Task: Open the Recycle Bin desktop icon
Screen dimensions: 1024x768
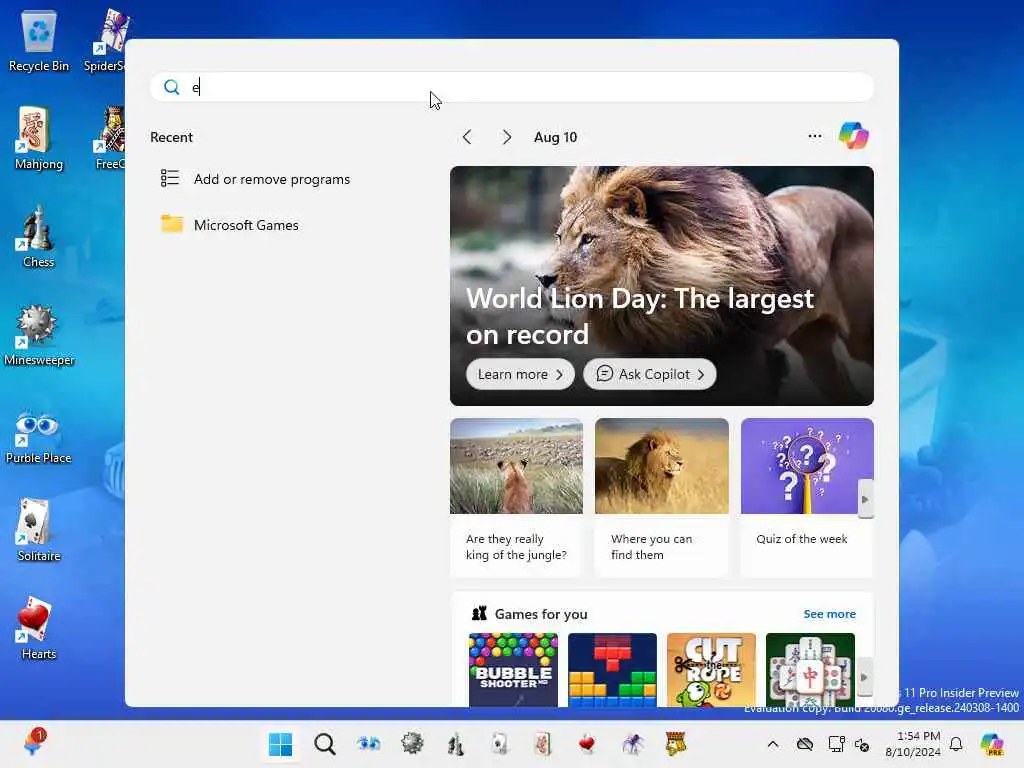Action: coord(39,40)
